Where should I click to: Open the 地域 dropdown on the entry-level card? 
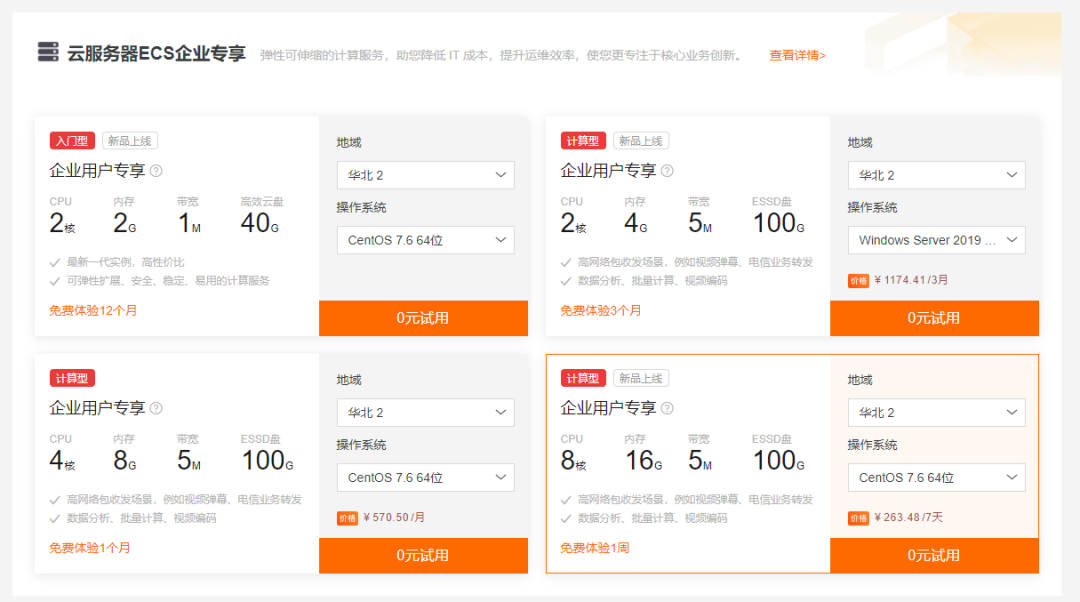pyautogui.click(x=425, y=175)
